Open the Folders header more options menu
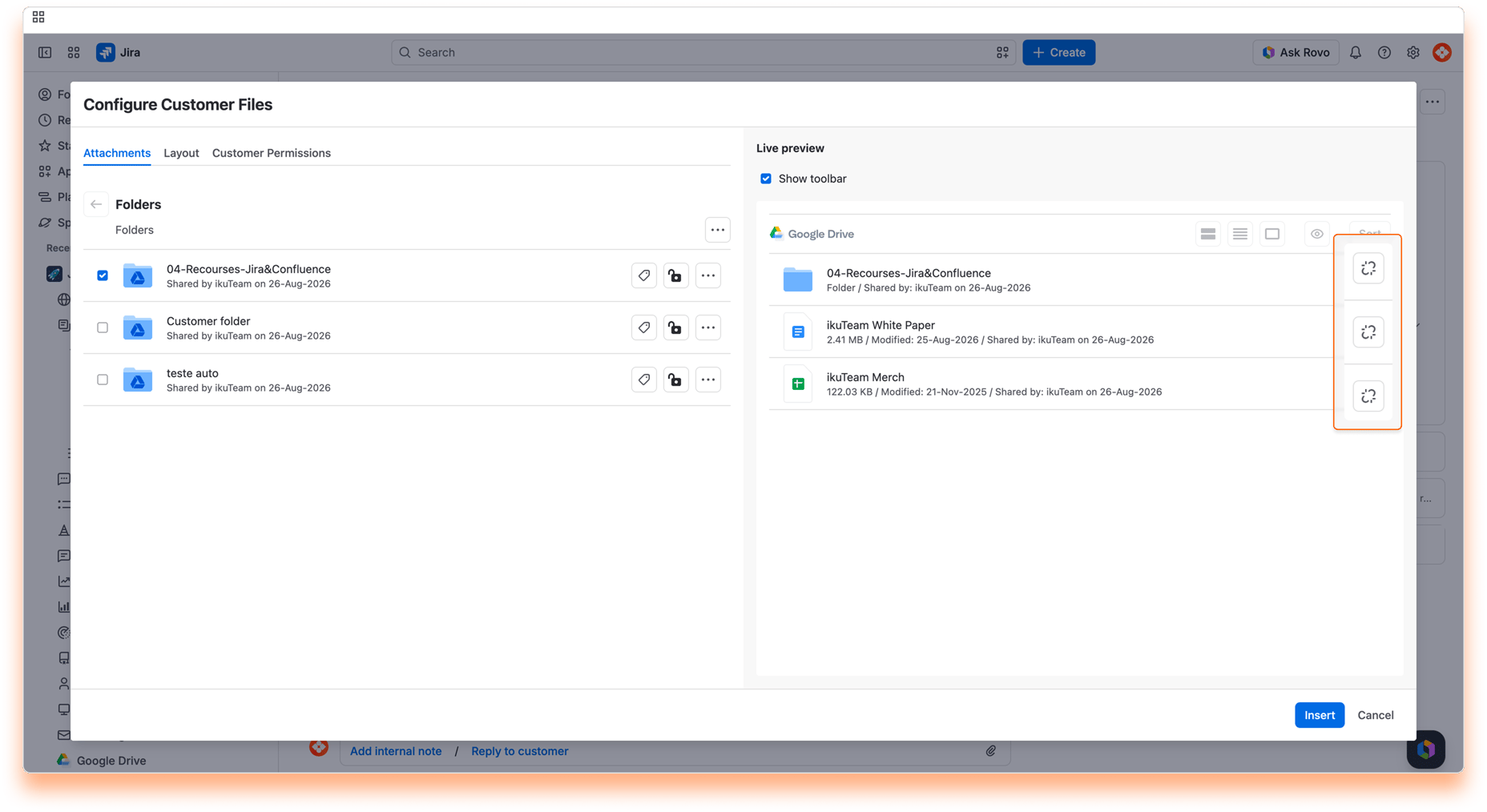The image size is (1487, 812). pyautogui.click(x=718, y=230)
